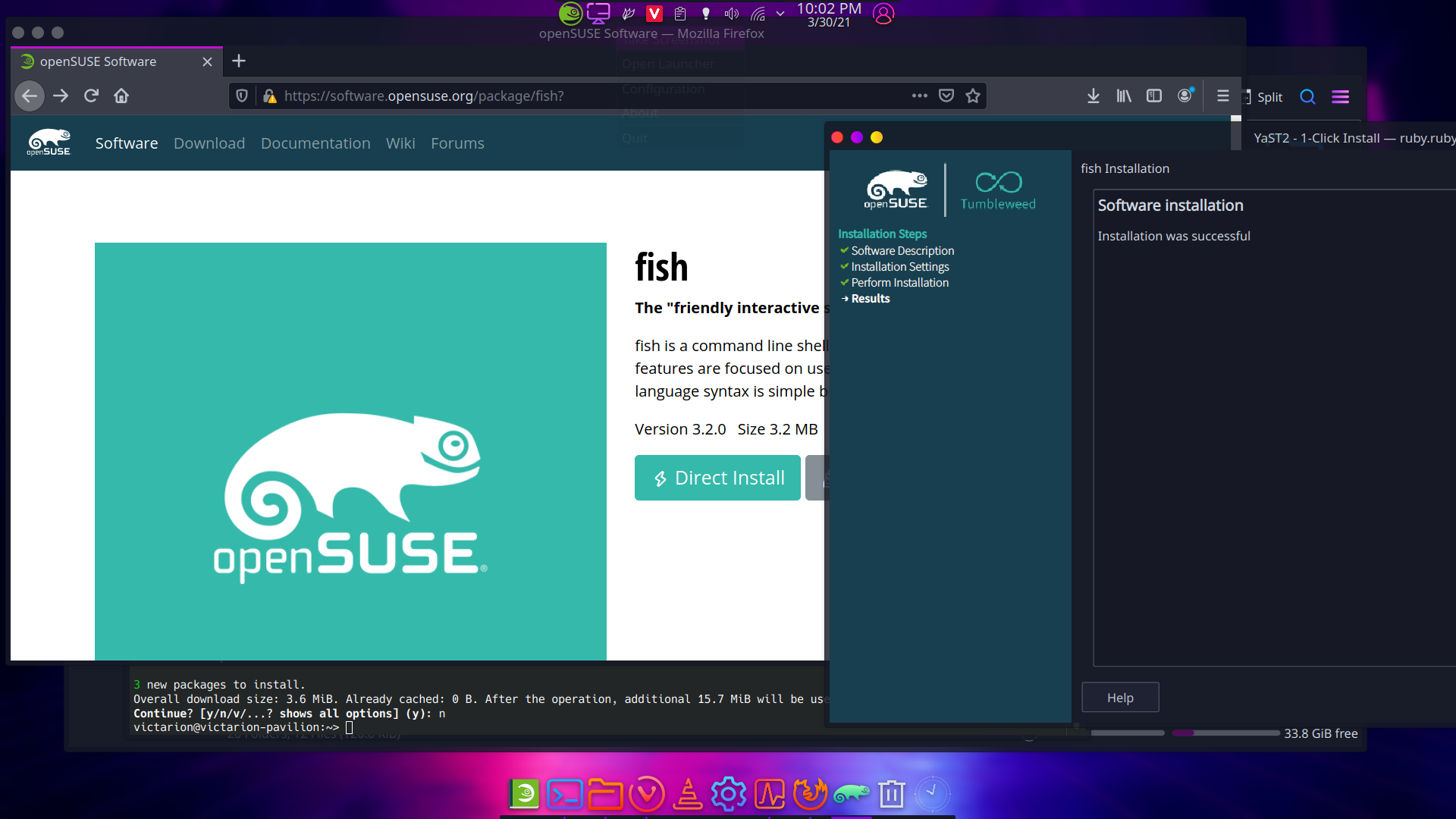Open clipboard tray applet
Image resolution: width=1456 pixels, height=819 pixels.
click(680, 14)
